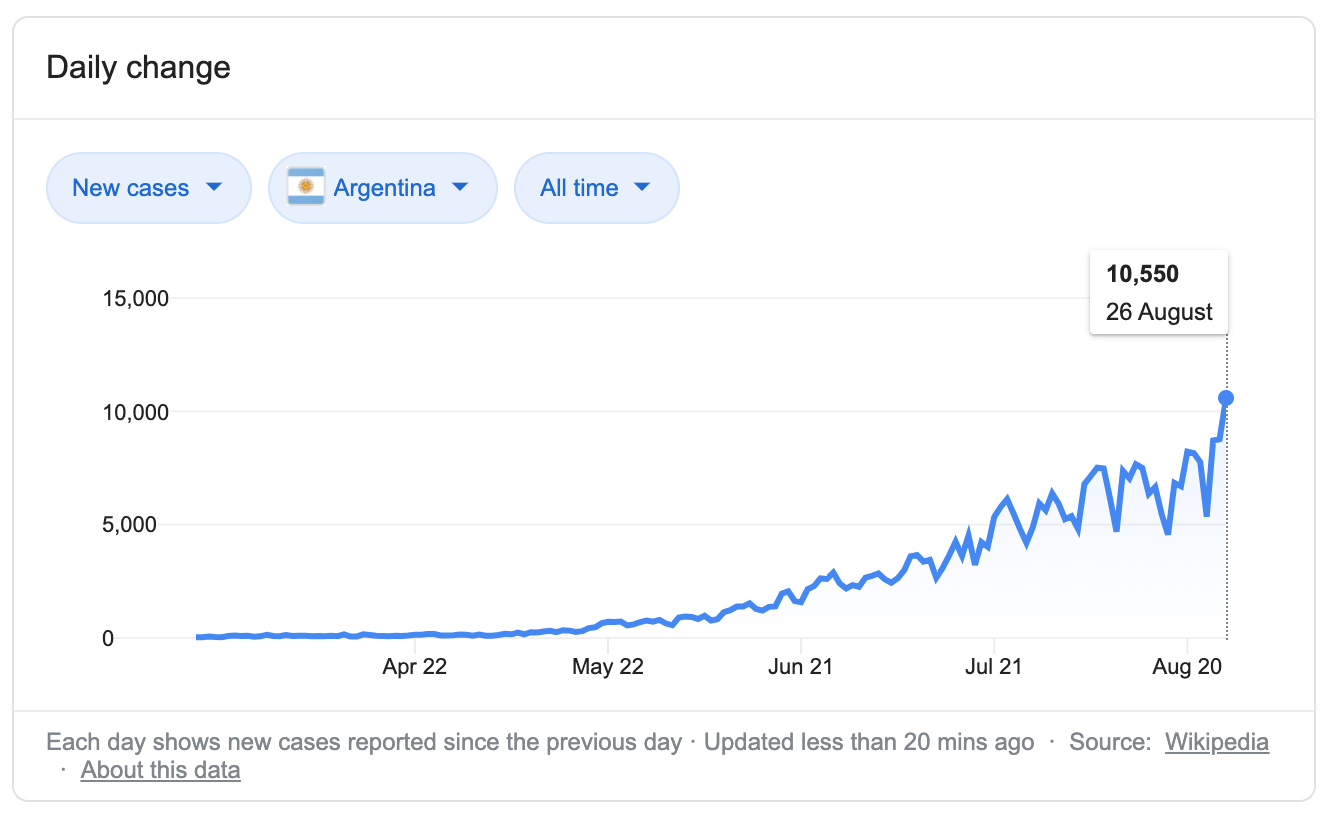Click the Jul 21 axis label
The image size is (1326, 818).
[x=994, y=667]
